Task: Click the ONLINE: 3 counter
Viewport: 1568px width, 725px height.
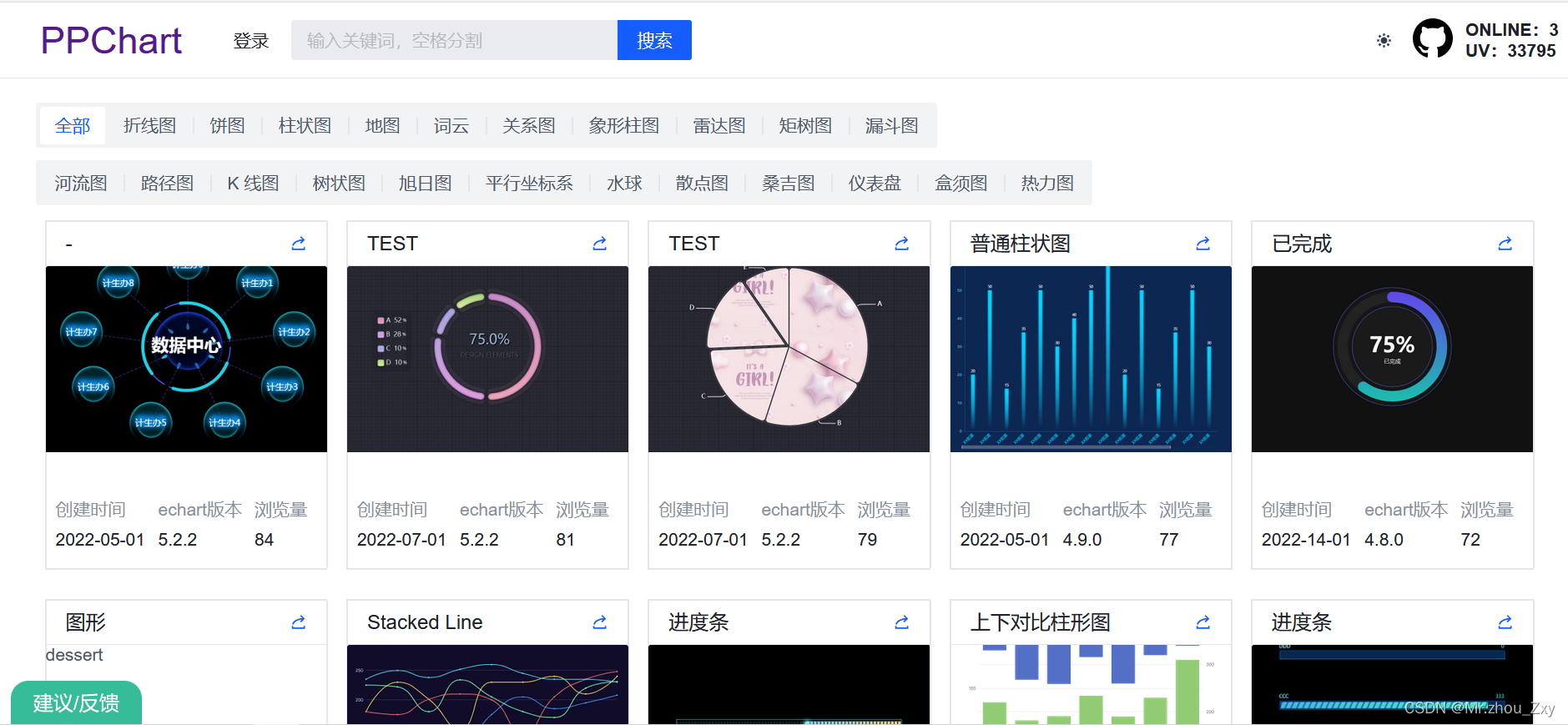Action: coord(1511,30)
